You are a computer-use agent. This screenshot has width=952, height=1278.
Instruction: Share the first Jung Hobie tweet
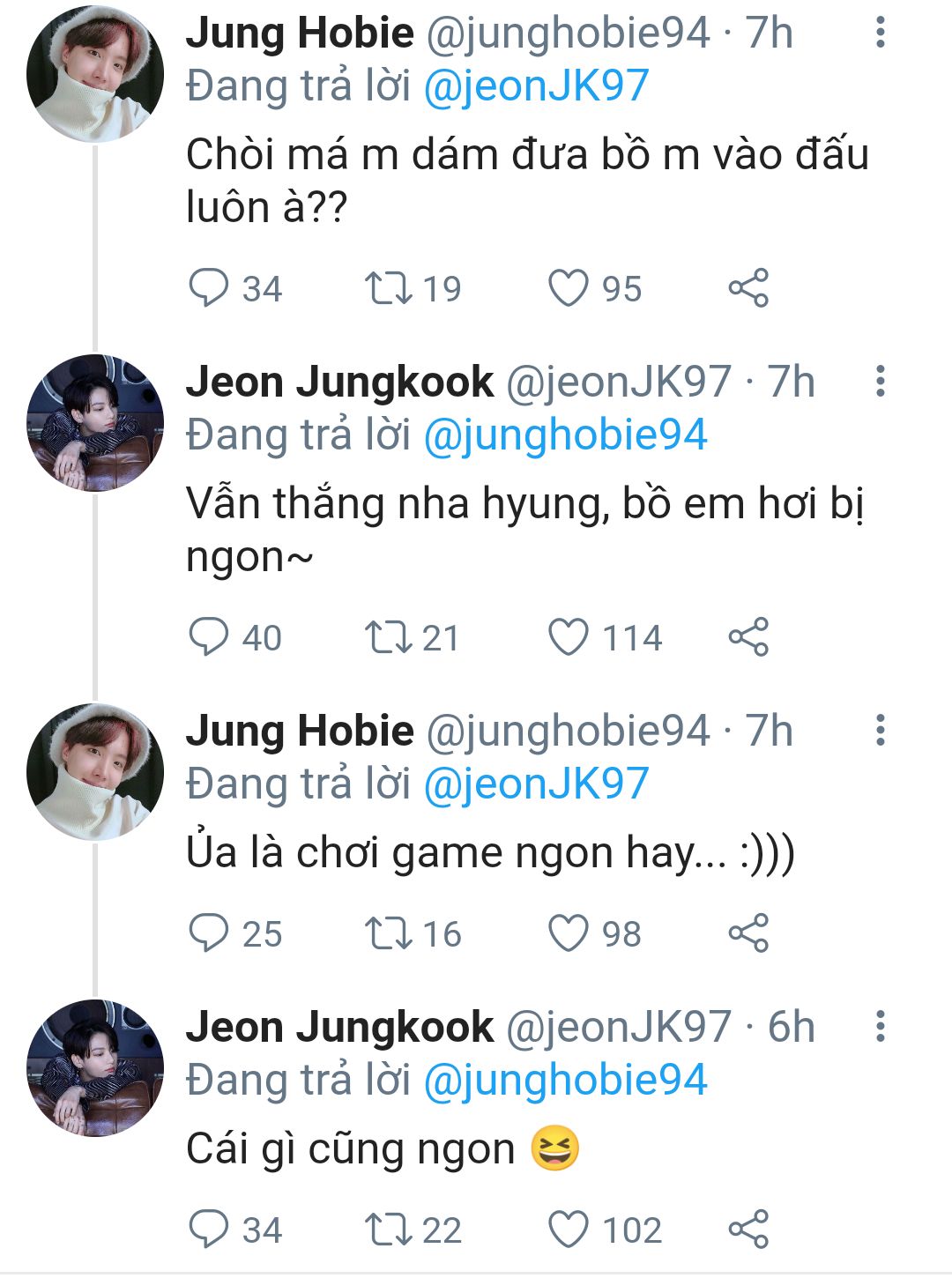pos(748,288)
